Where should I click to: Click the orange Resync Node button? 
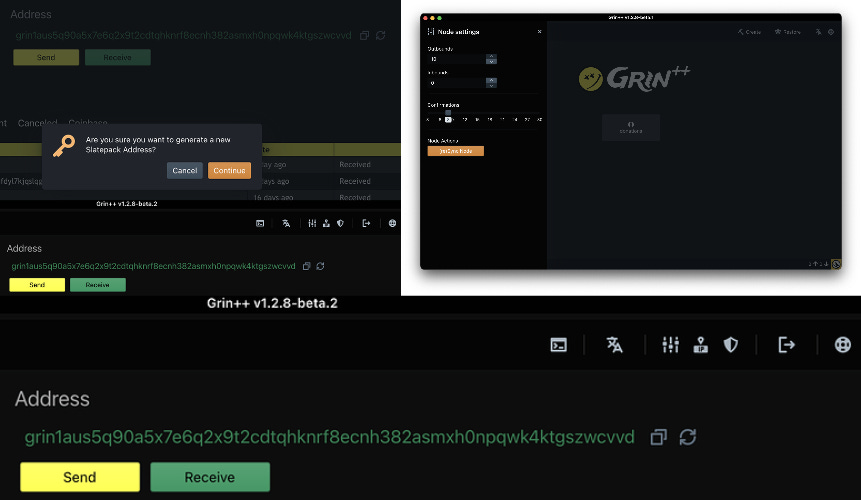click(x=456, y=151)
